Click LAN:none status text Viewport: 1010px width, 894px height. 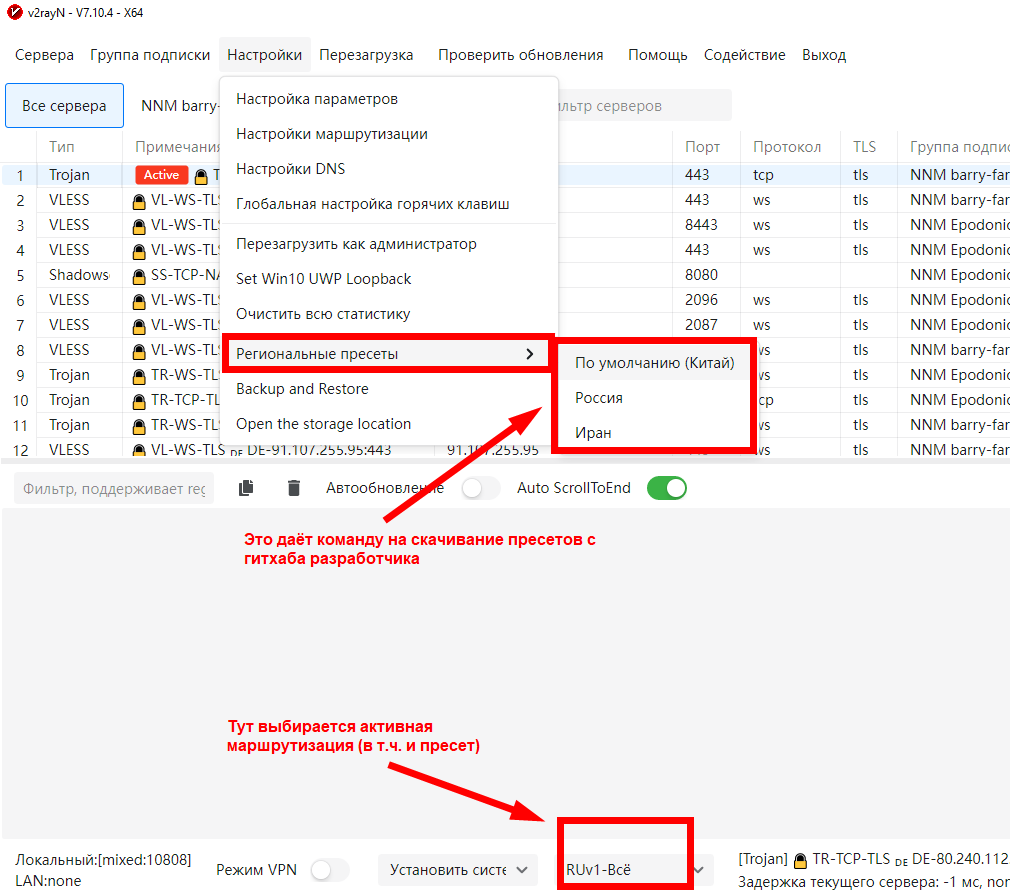click(x=48, y=881)
